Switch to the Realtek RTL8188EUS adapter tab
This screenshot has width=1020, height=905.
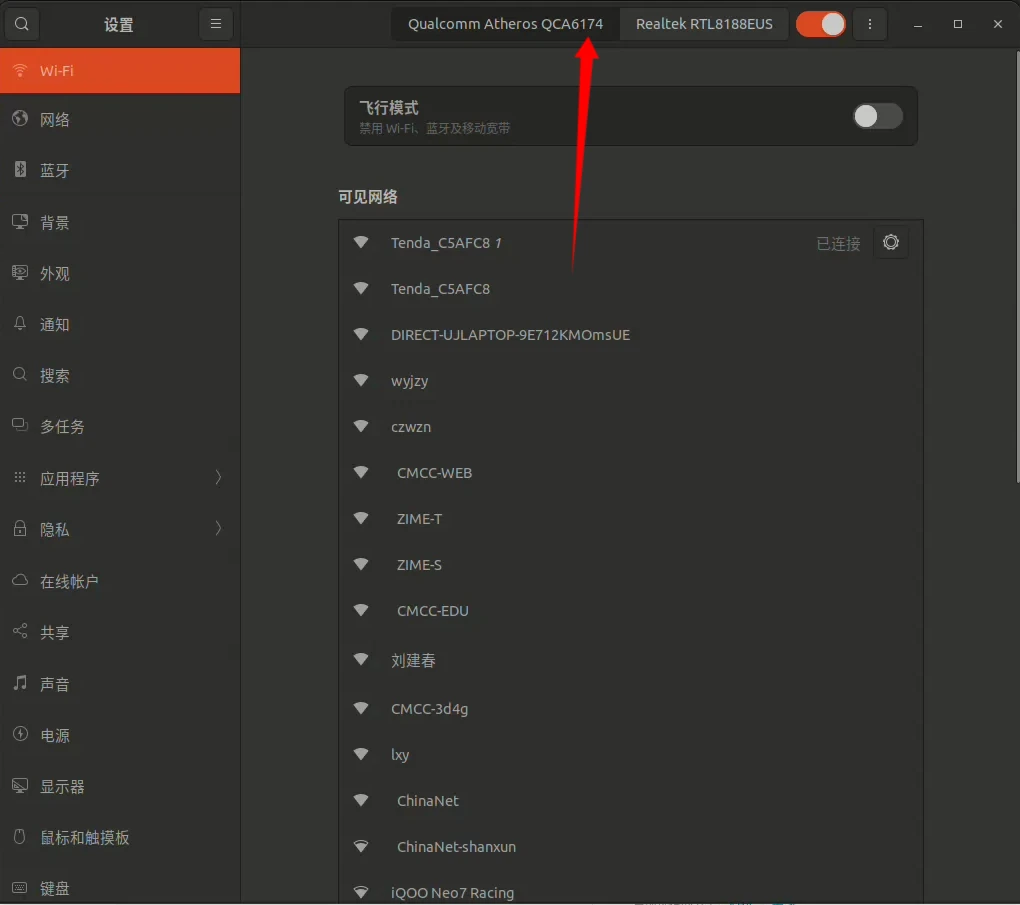[x=703, y=23]
